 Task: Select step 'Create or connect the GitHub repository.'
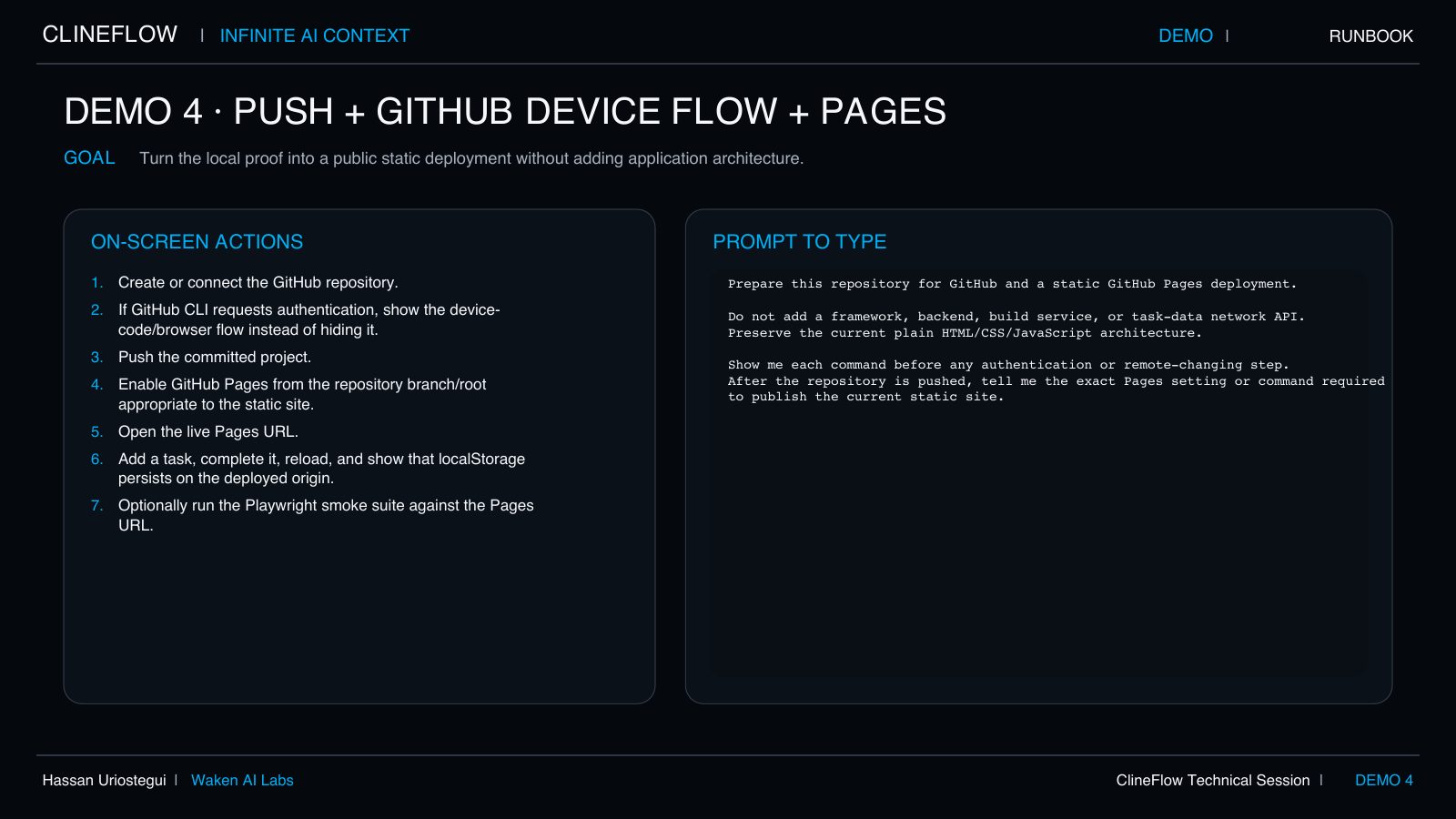point(258,283)
